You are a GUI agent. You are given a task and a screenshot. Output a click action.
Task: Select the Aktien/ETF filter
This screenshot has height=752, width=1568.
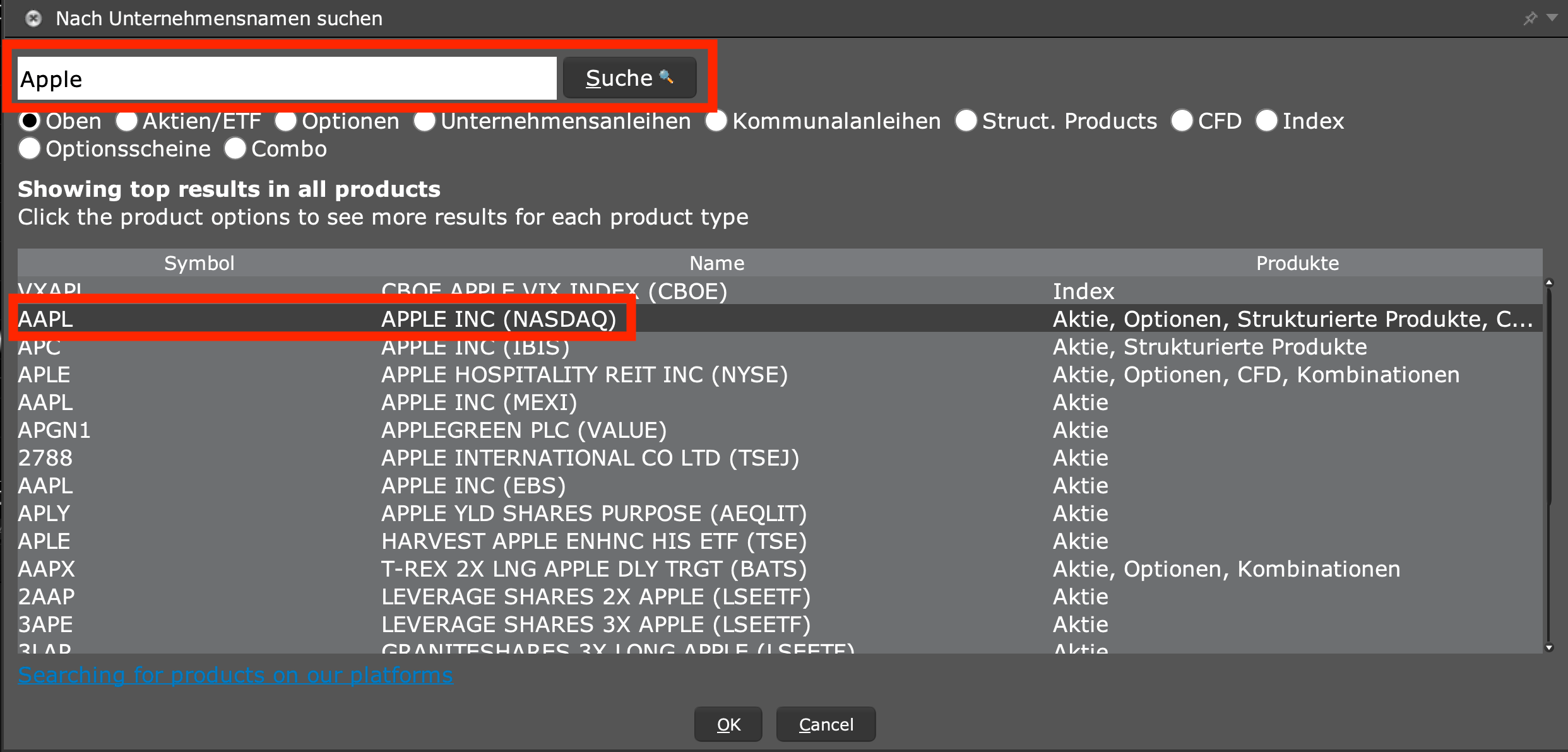coord(126,120)
